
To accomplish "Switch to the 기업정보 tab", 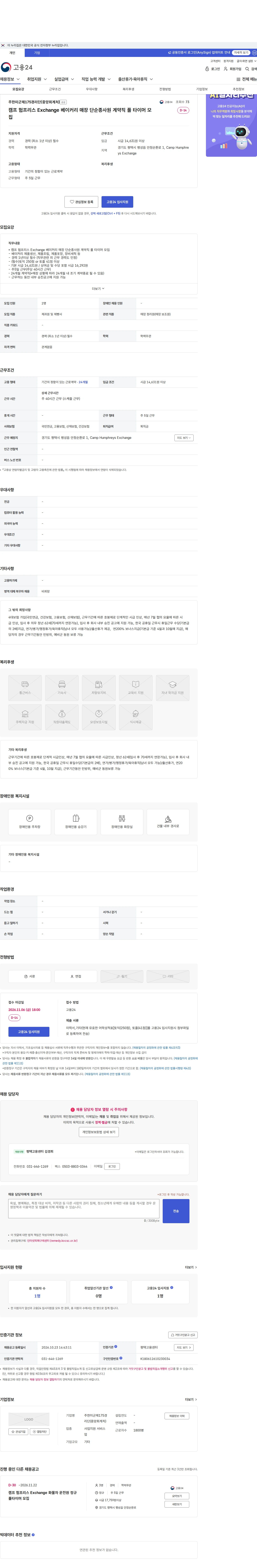I will (x=202, y=89).
